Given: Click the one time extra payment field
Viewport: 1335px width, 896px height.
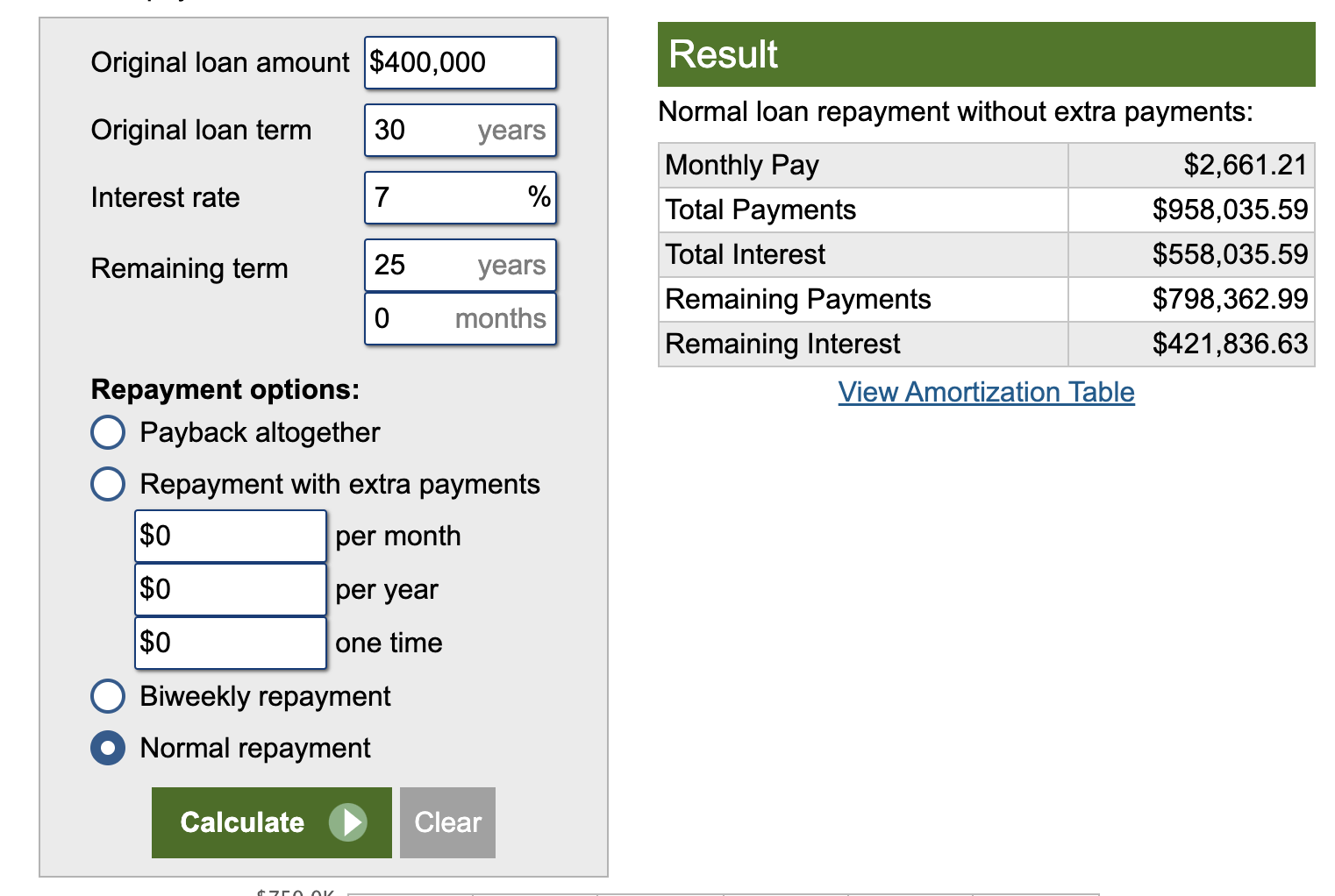Looking at the screenshot, I should coord(231,644).
